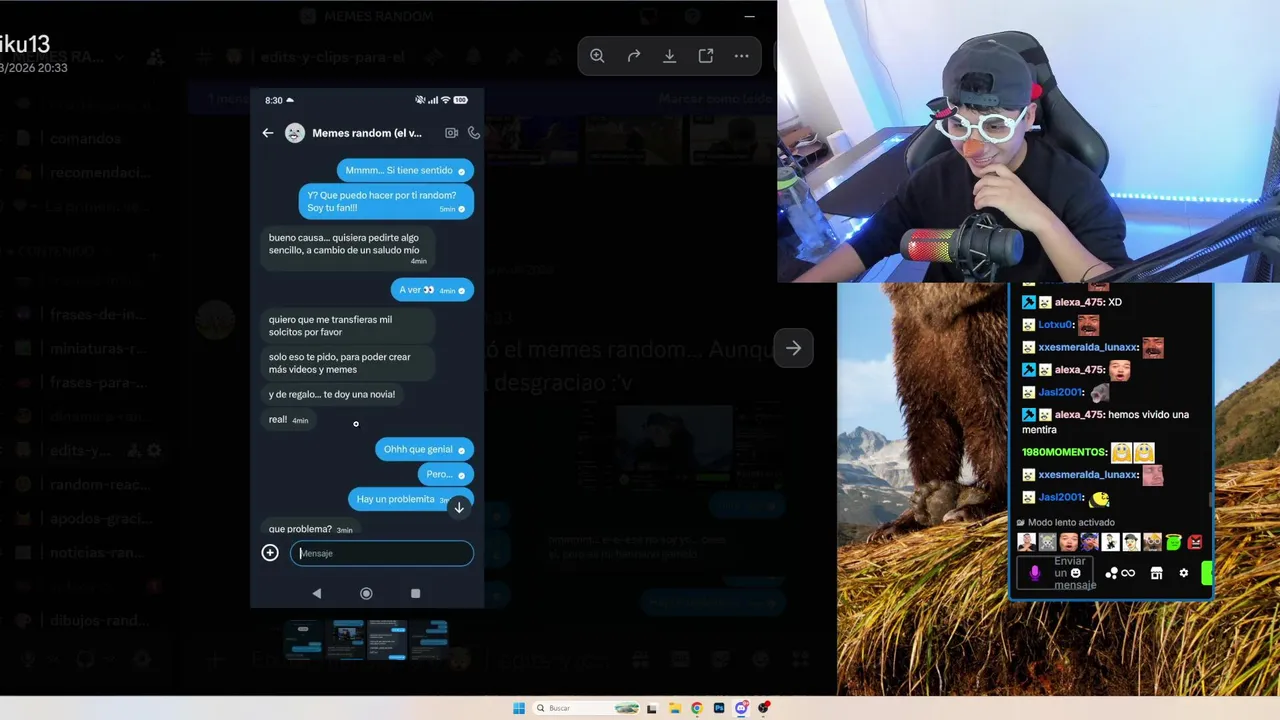1280x720 pixels.
Task: Select fourth thumbnail in image carousel
Action: pyautogui.click(x=428, y=640)
